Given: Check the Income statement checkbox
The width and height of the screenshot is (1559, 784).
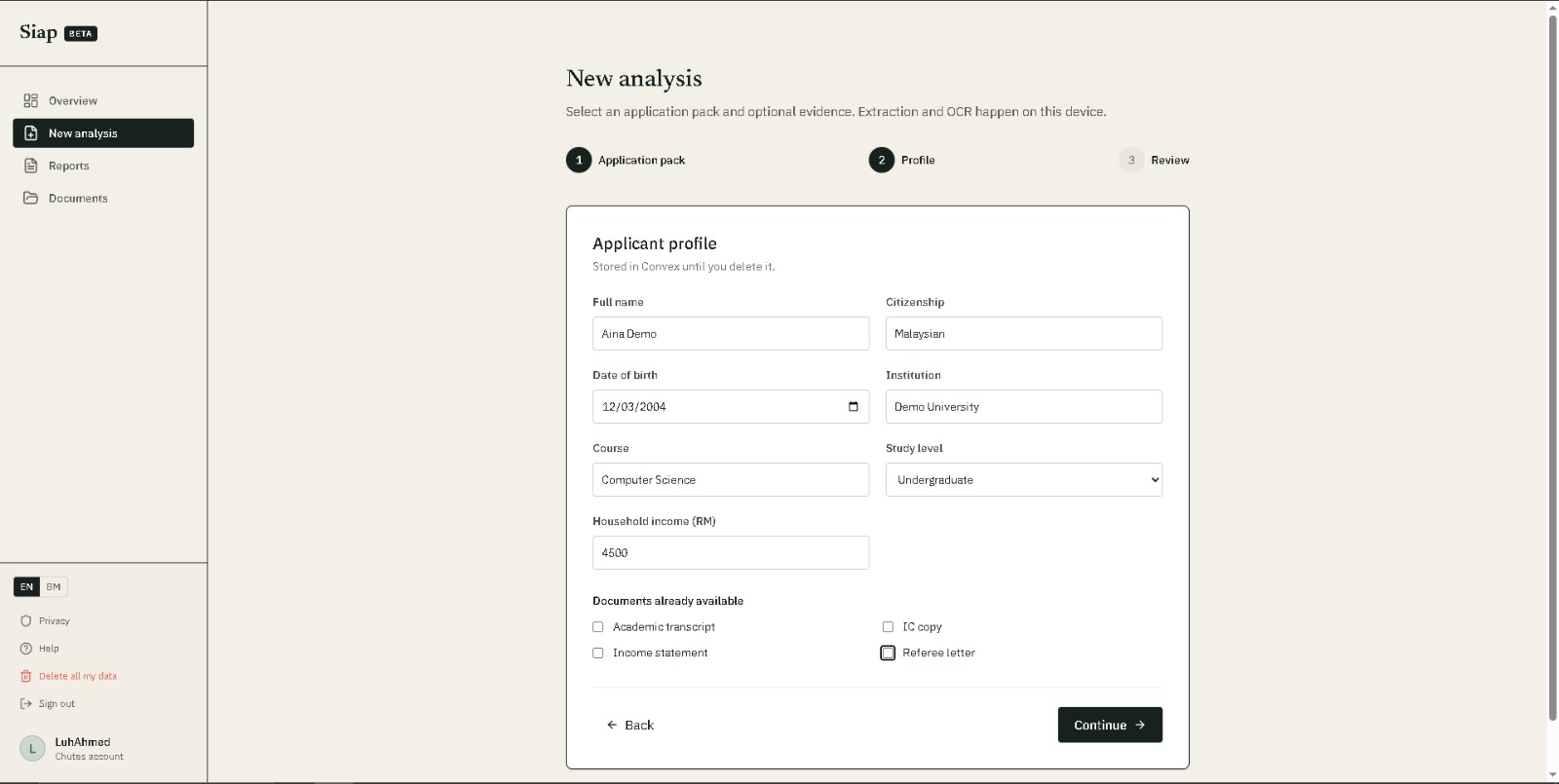Looking at the screenshot, I should tap(598, 653).
